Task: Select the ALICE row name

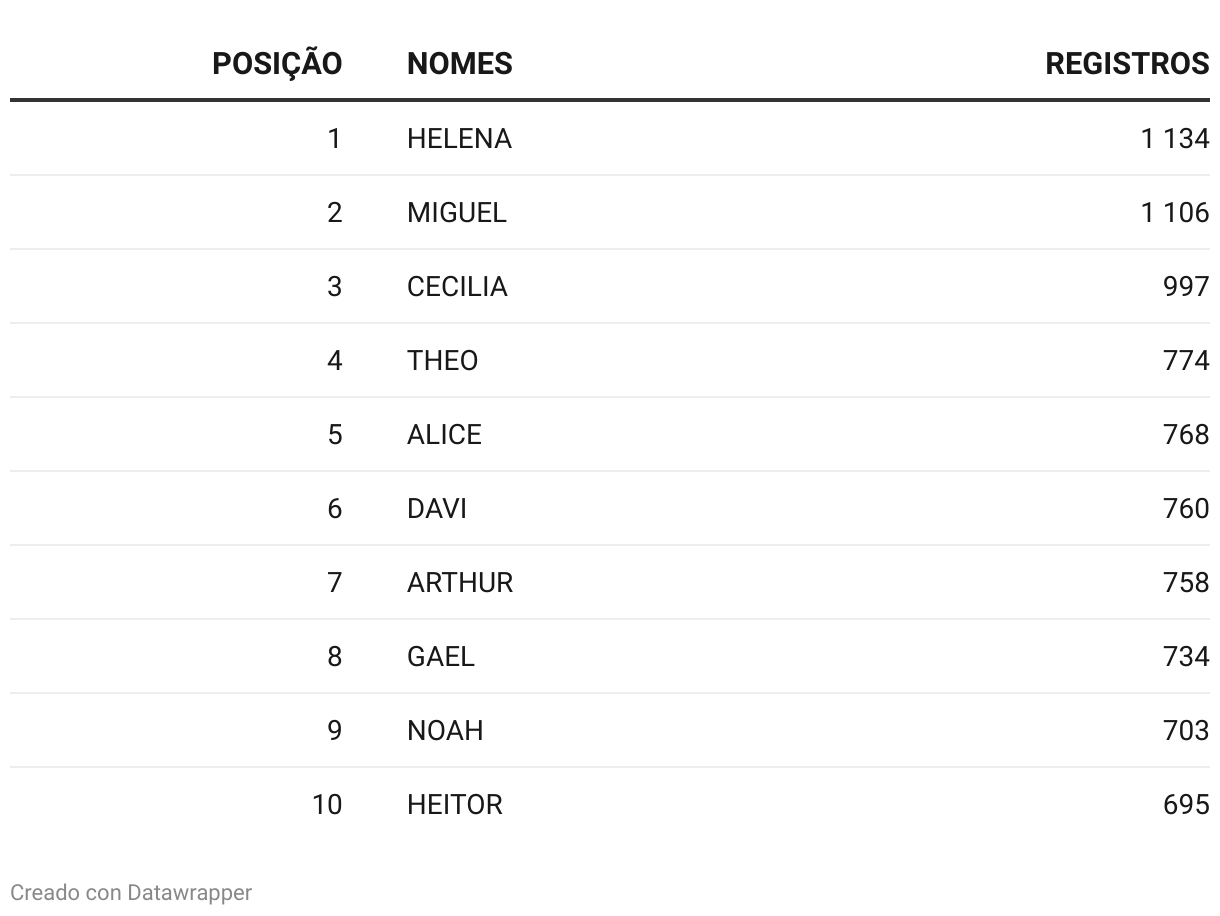Action: pyautogui.click(x=444, y=435)
